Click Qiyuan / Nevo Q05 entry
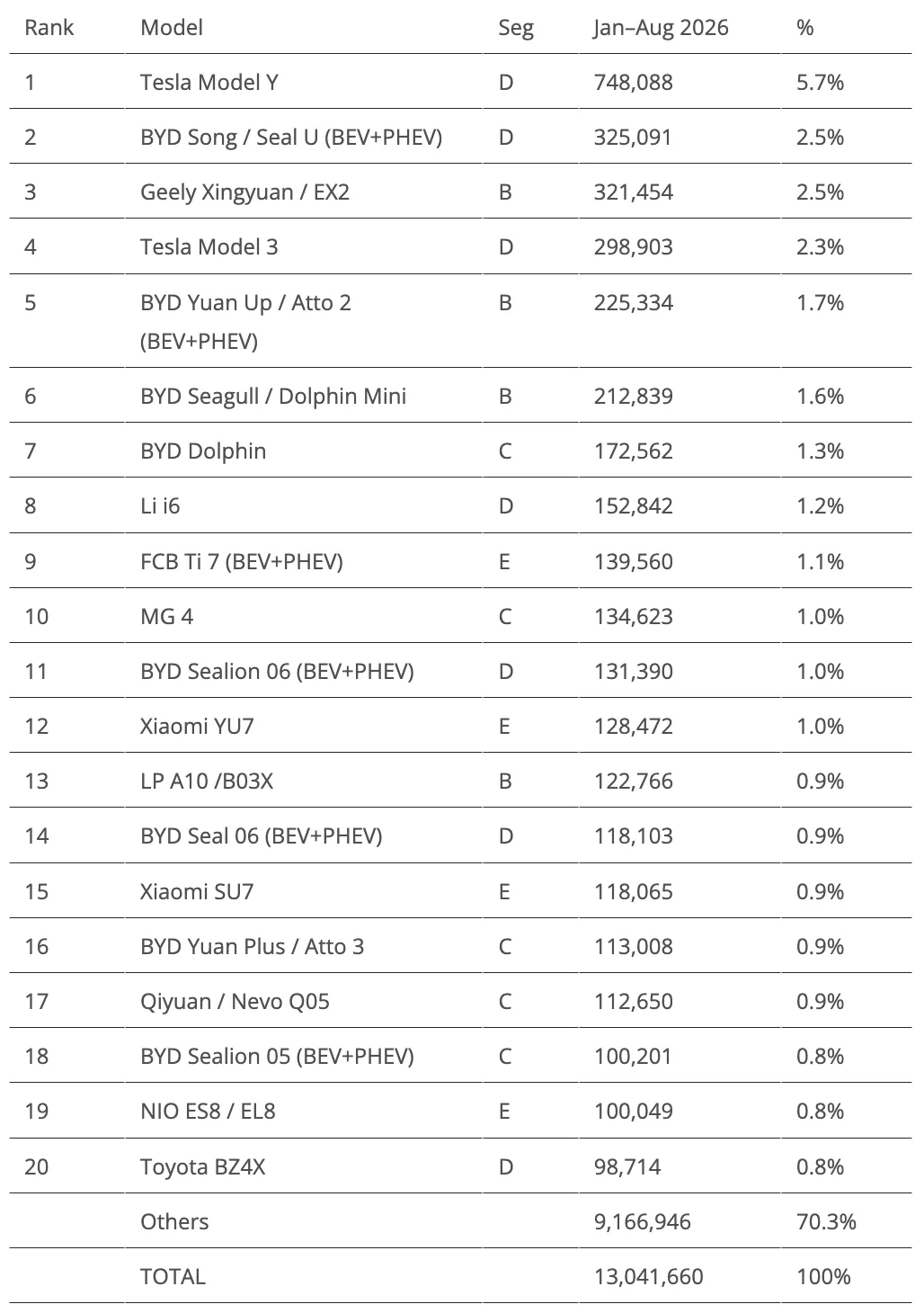 click(235, 1002)
